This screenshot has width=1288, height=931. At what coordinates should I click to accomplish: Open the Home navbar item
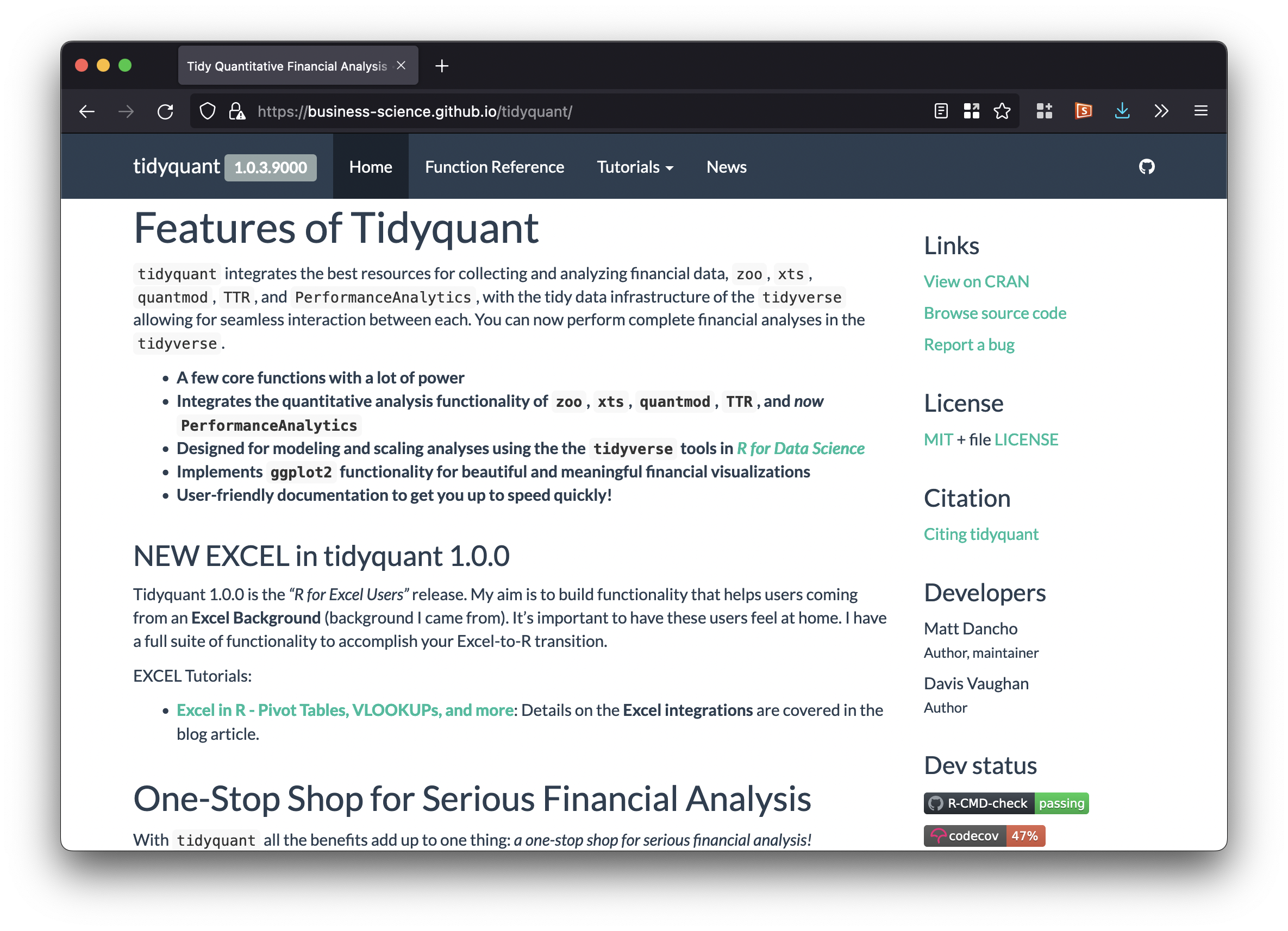tap(370, 167)
